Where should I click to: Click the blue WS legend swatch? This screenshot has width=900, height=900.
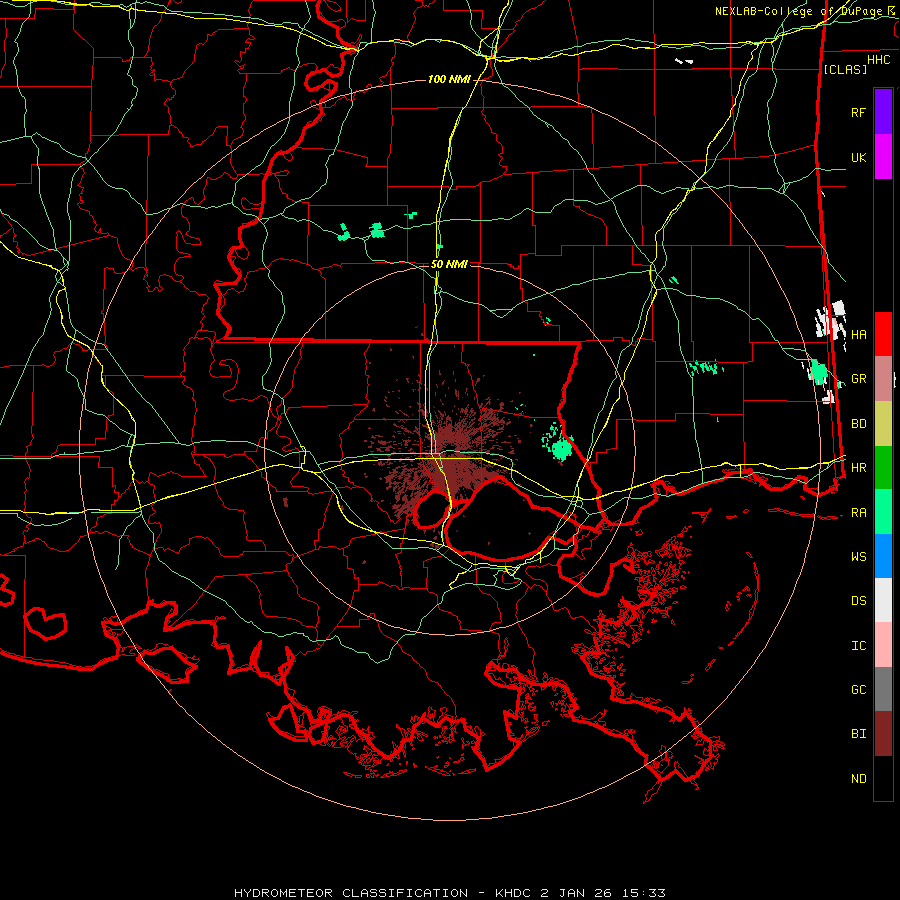[883, 556]
